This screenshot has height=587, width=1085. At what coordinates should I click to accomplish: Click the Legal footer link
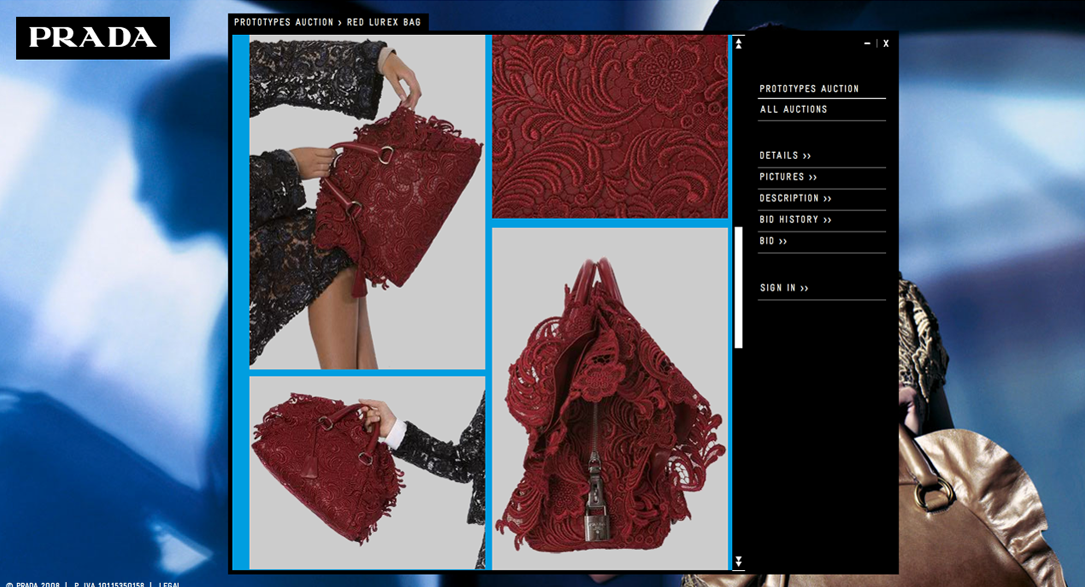click(x=170, y=584)
